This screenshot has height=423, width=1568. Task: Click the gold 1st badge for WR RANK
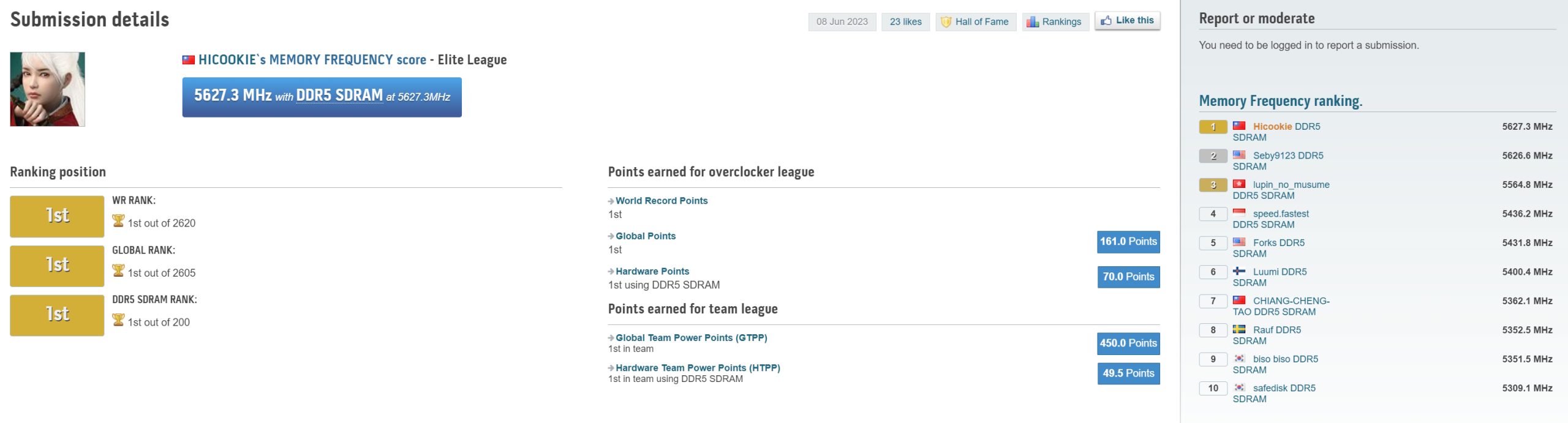pyautogui.click(x=57, y=216)
